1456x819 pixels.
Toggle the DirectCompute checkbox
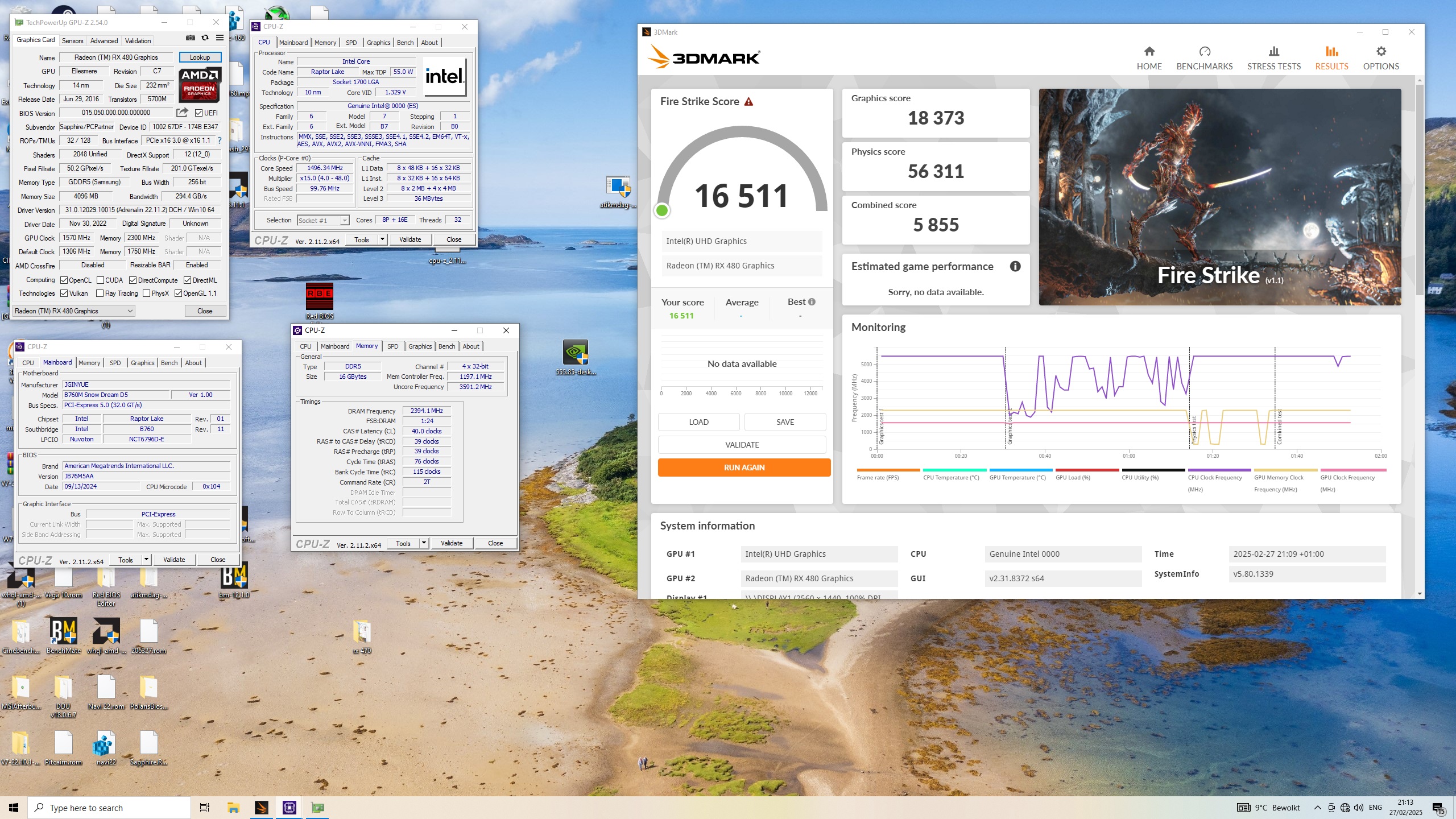pos(133,280)
